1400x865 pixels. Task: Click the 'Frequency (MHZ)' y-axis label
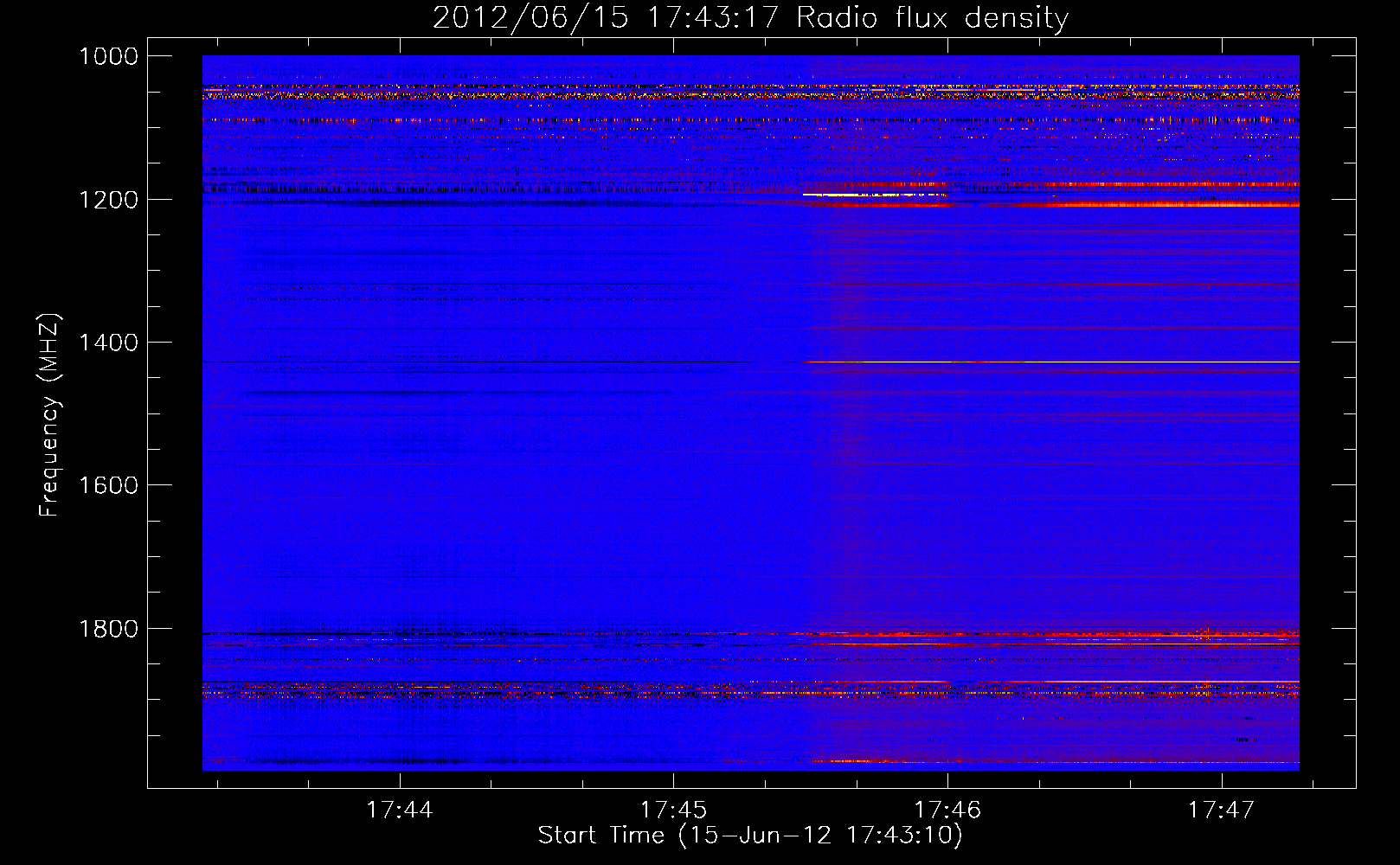coord(49,415)
